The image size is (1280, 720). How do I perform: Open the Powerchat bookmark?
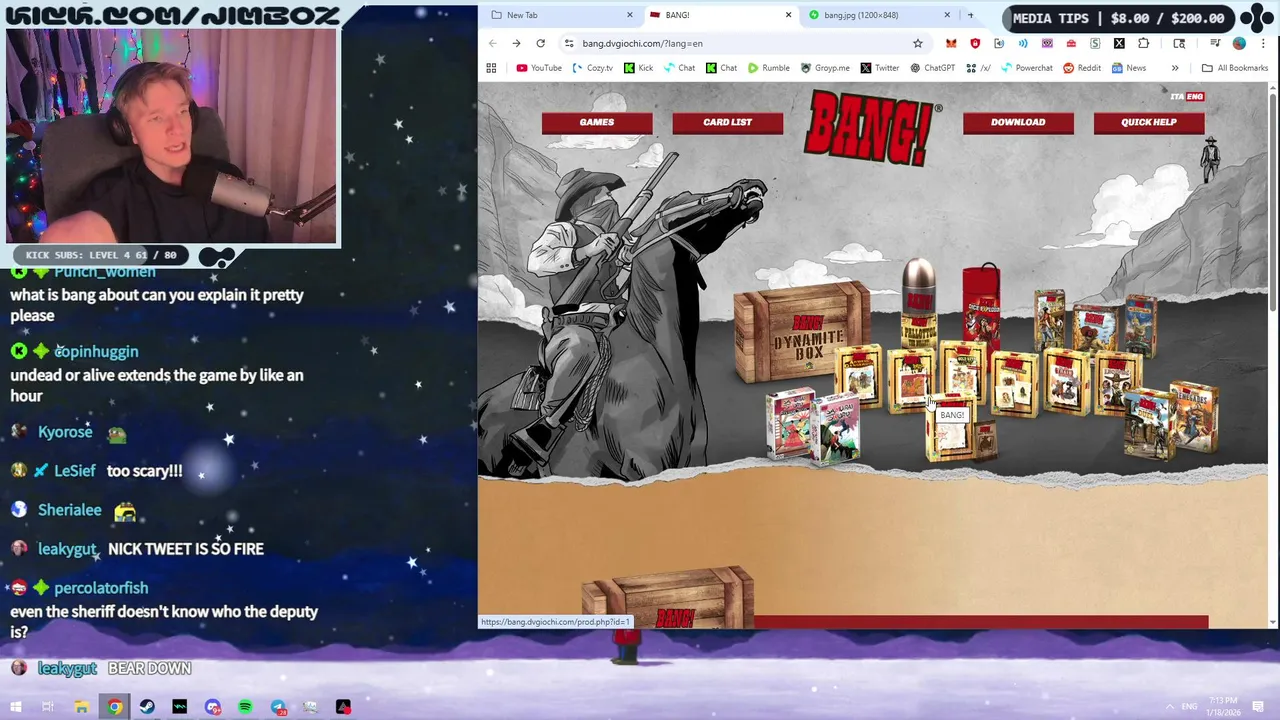(1026, 68)
